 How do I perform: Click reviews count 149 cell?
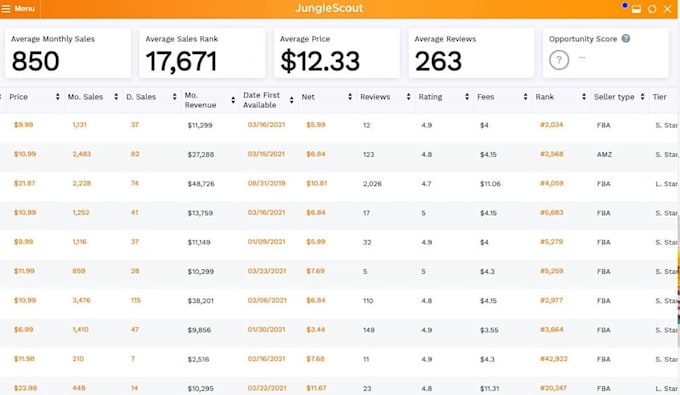pos(369,330)
